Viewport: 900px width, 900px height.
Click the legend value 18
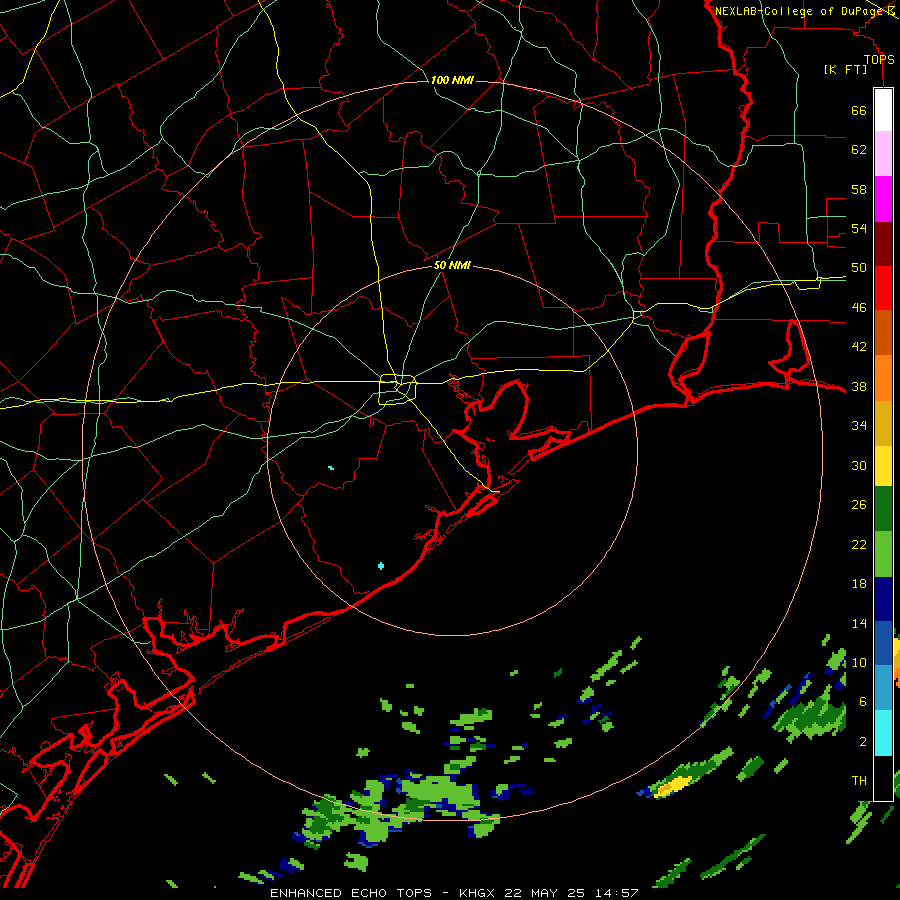tap(859, 584)
